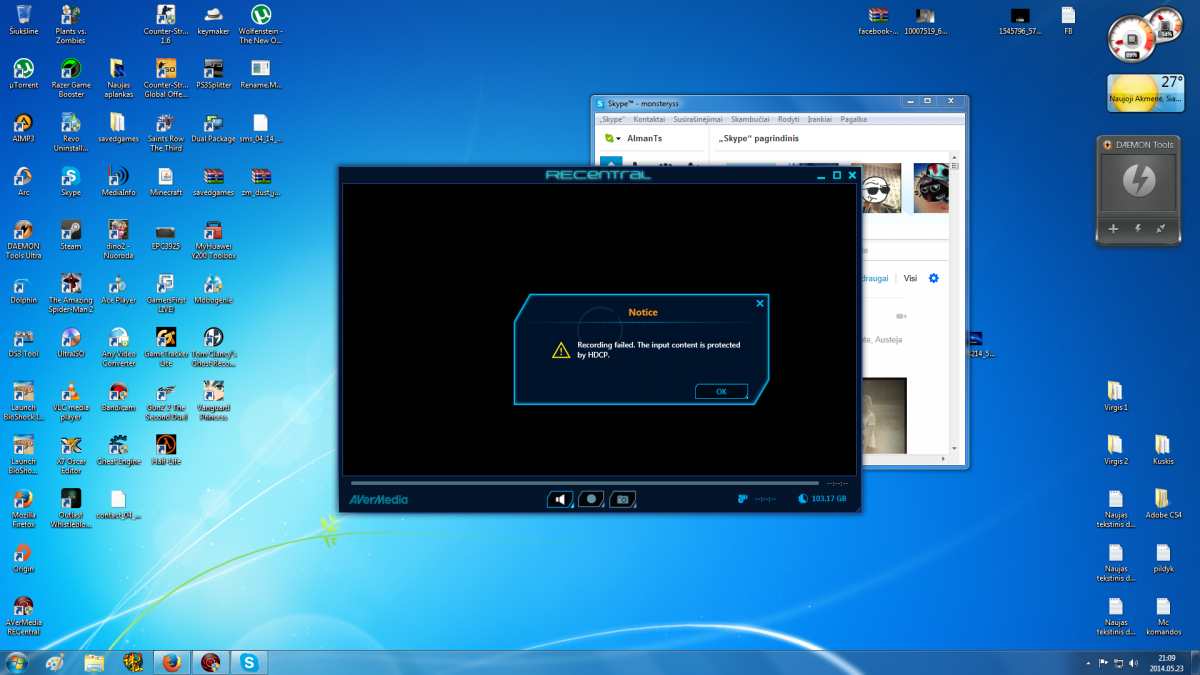Click the RECentral disk space indicator icon
The height and width of the screenshot is (675, 1200).
[802, 498]
